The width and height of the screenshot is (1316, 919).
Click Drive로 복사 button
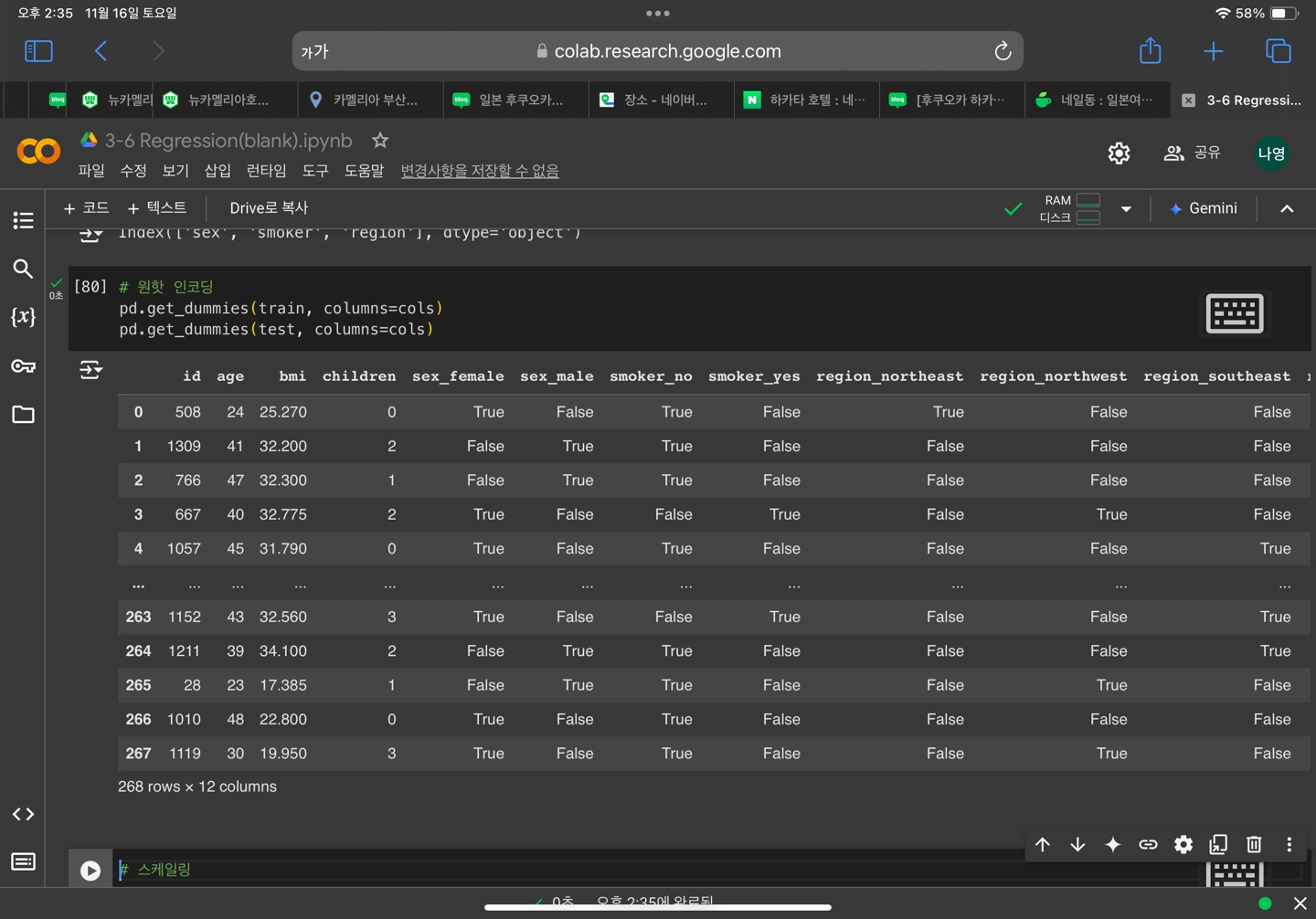click(269, 208)
